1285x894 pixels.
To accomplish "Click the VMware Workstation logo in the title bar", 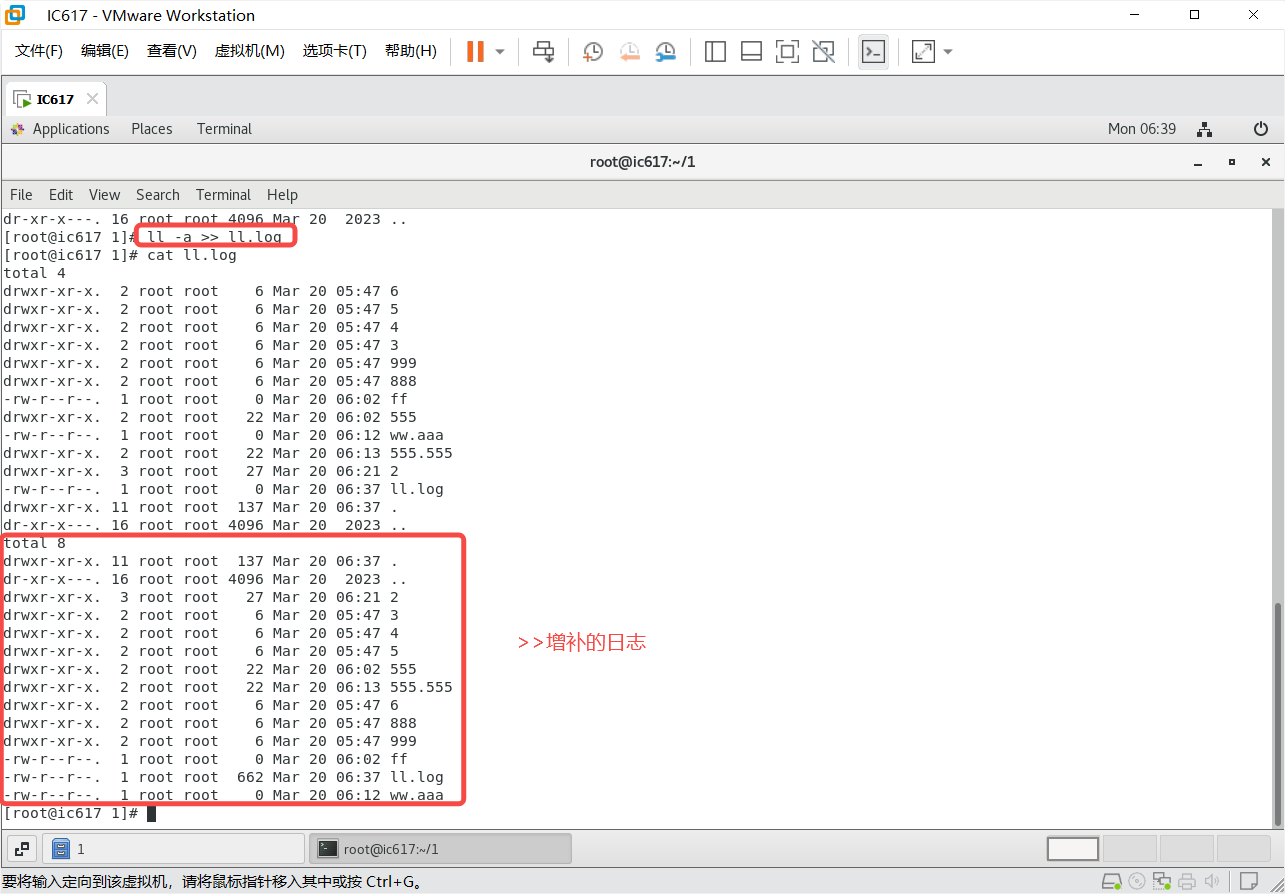I will tap(15, 15).
